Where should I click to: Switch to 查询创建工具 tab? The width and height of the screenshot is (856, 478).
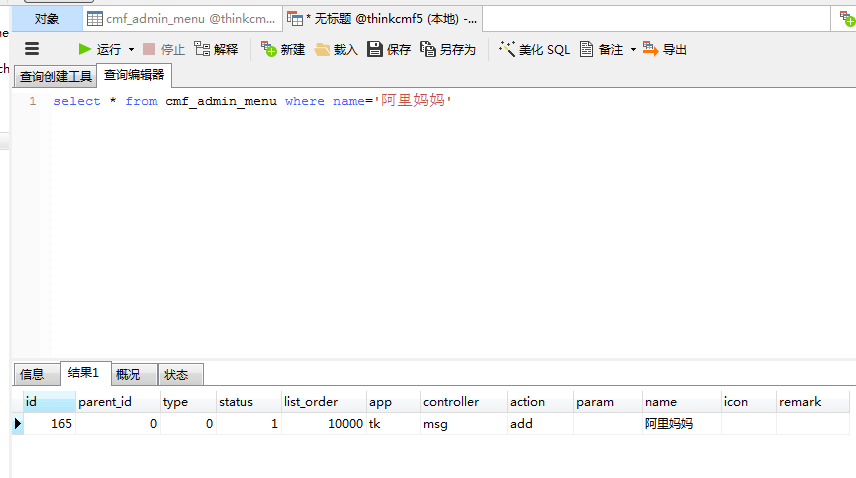point(56,76)
